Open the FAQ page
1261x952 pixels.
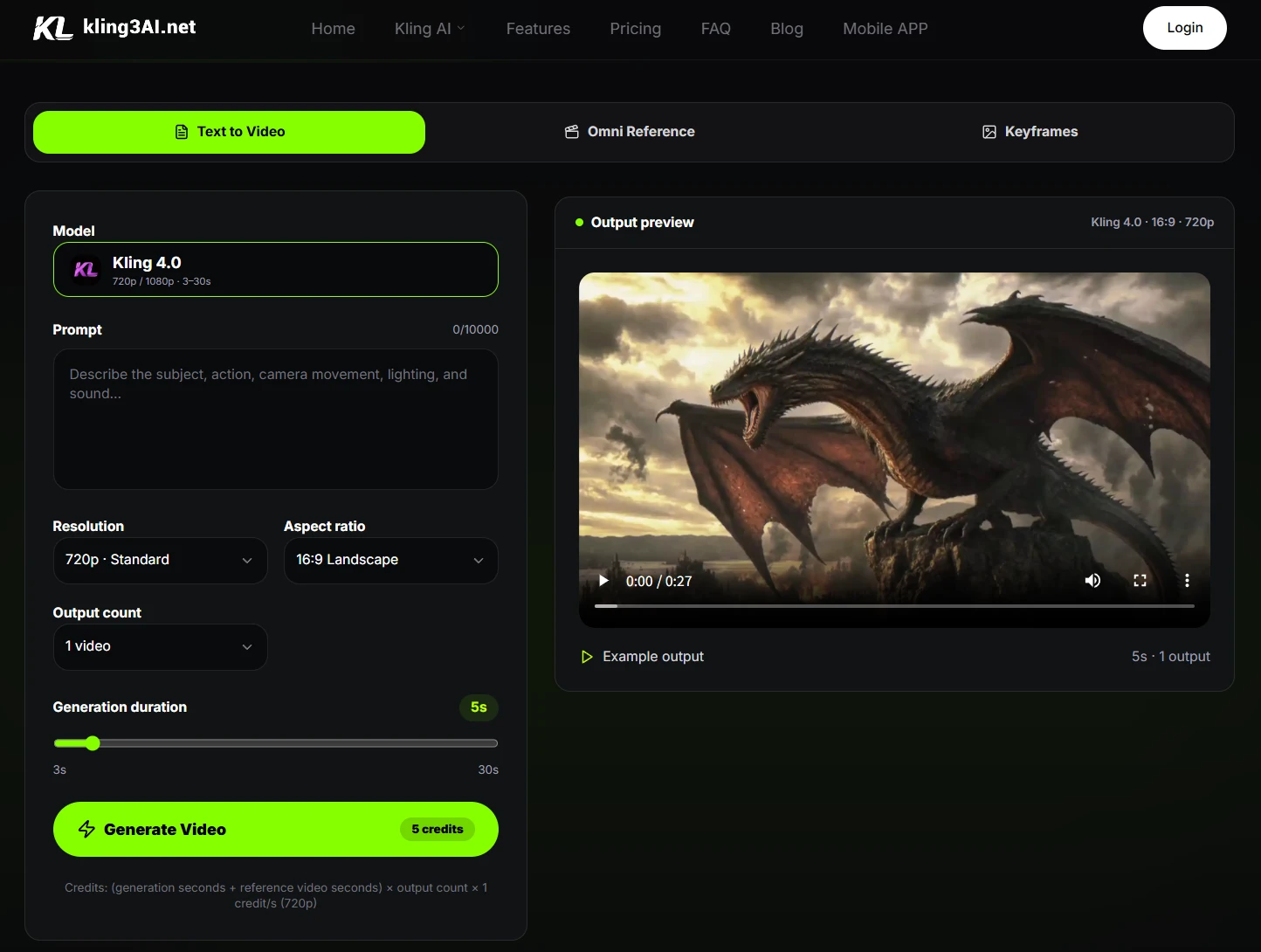[715, 29]
